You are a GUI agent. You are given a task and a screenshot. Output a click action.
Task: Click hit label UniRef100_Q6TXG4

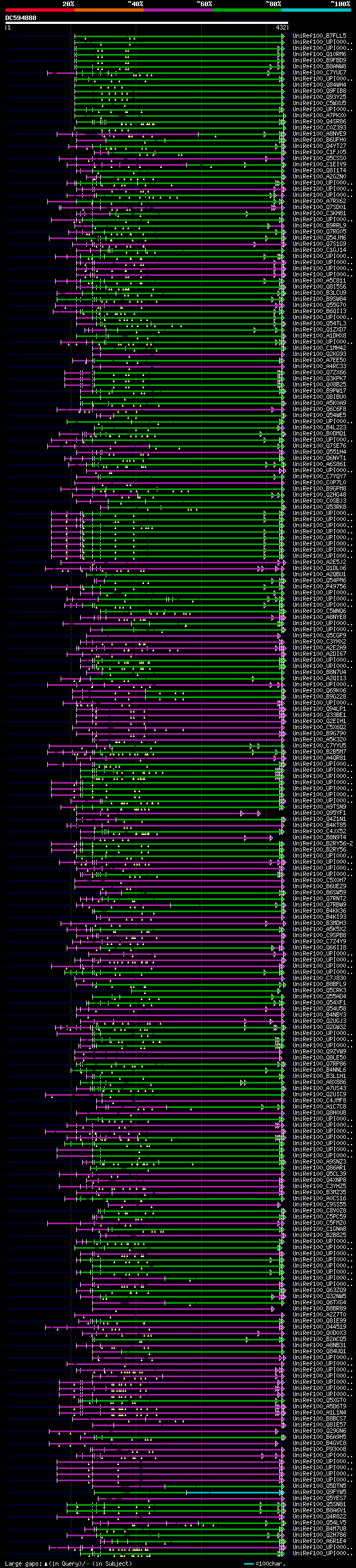point(319,1302)
